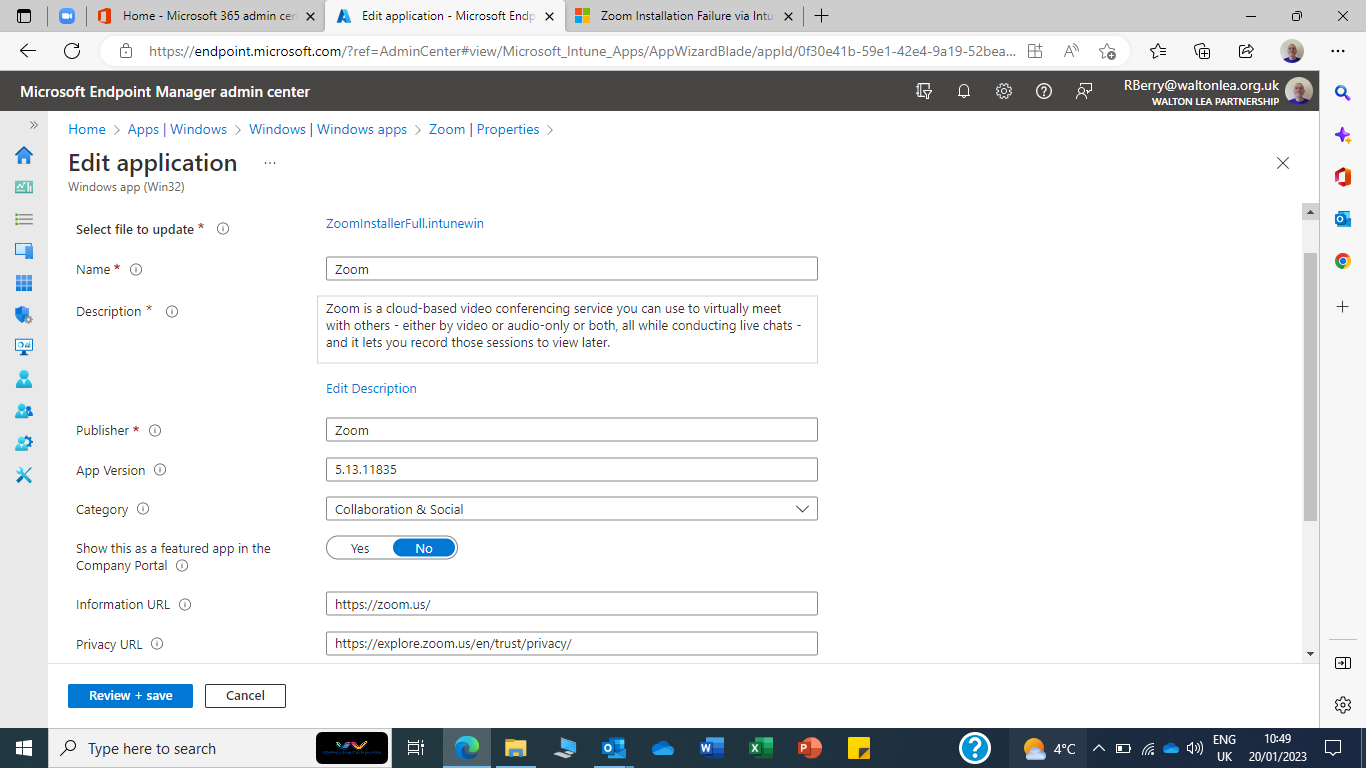This screenshot has height=768, width=1366.
Task: Show info tooltip next to Privacy URL
Action: (157, 644)
